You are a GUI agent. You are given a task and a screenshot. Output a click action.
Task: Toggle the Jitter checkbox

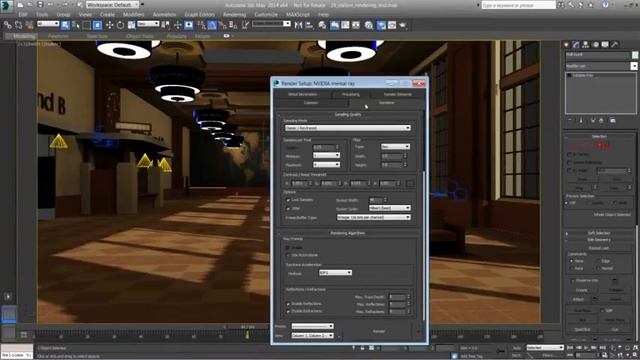click(288, 209)
